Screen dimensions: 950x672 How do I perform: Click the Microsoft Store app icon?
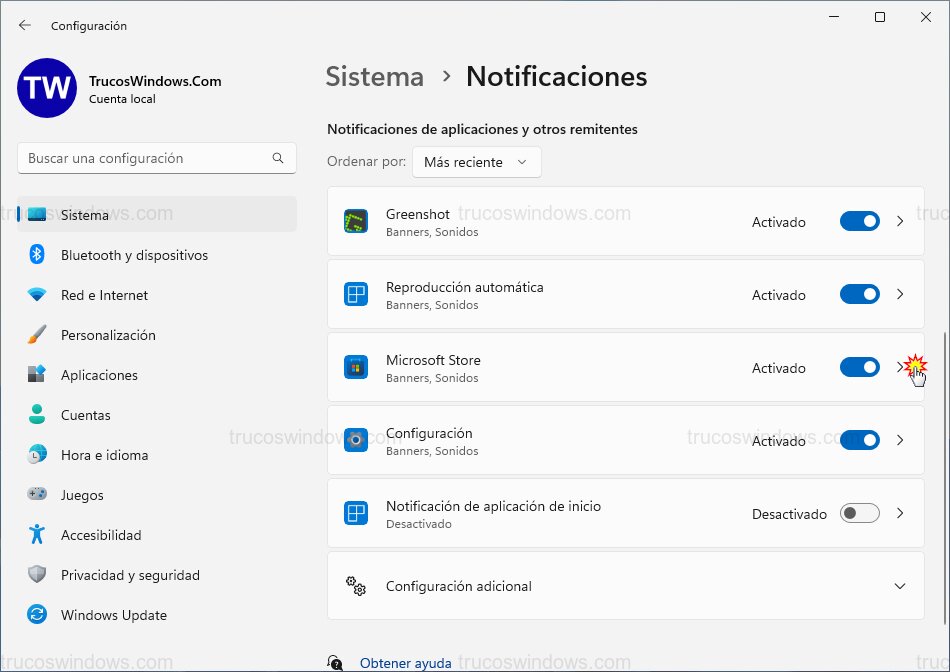coord(356,367)
